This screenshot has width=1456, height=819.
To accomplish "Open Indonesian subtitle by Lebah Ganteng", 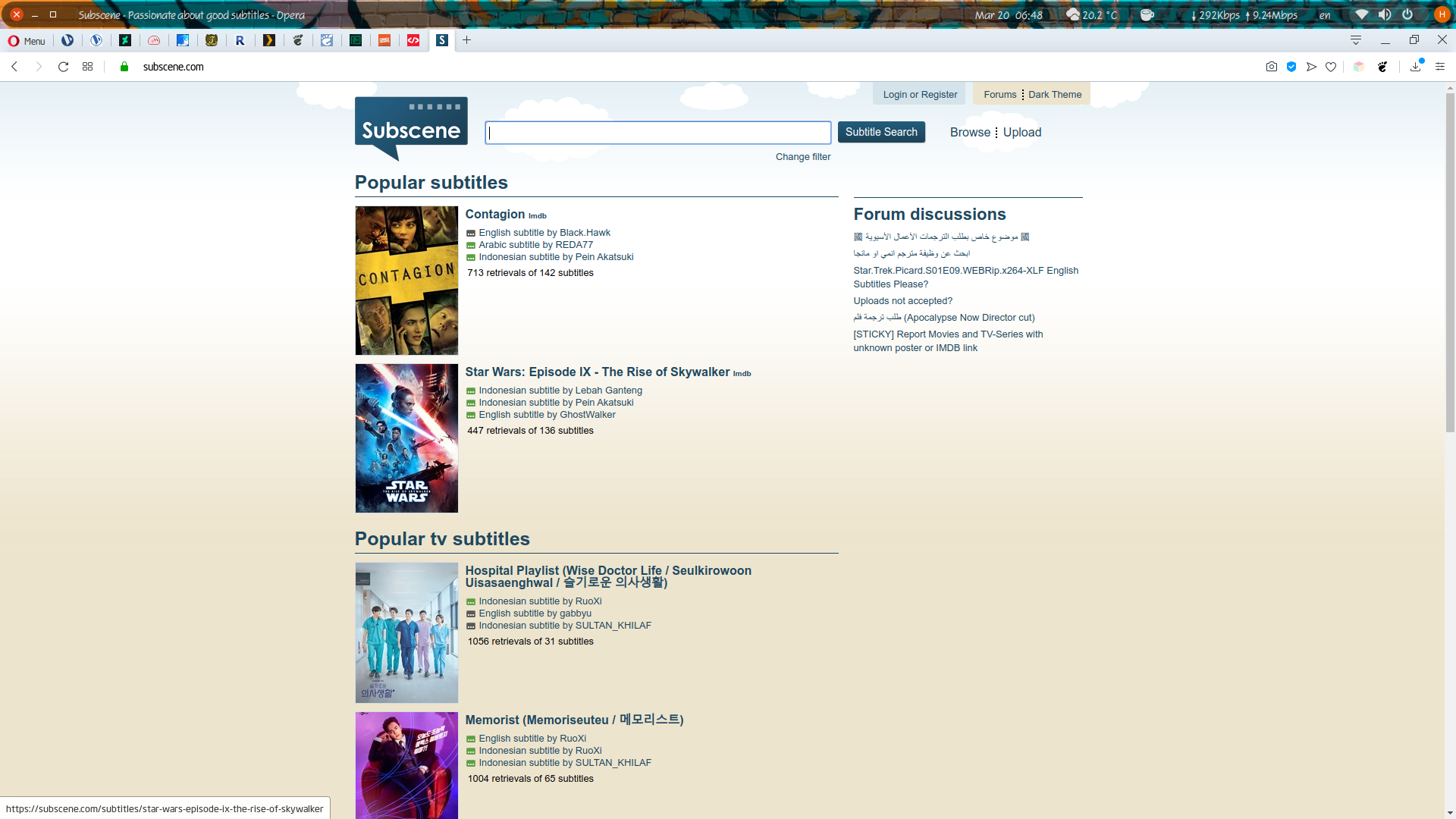I will point(560,391).
